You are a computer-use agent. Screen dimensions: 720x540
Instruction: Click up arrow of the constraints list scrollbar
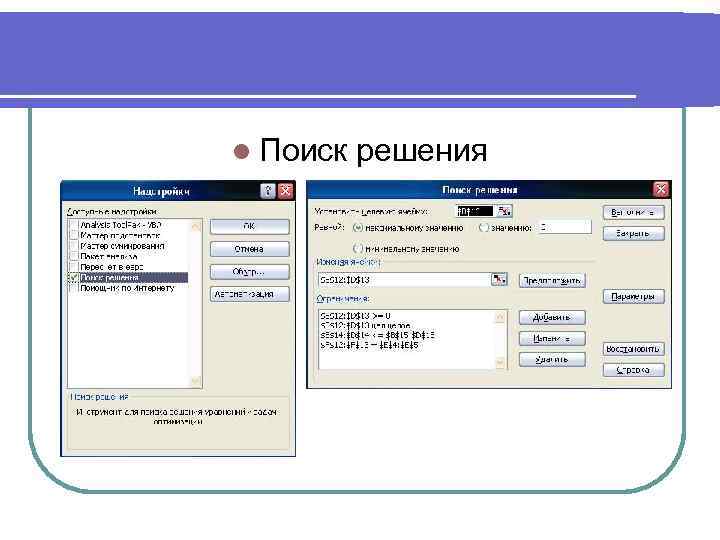pos(501,317)
